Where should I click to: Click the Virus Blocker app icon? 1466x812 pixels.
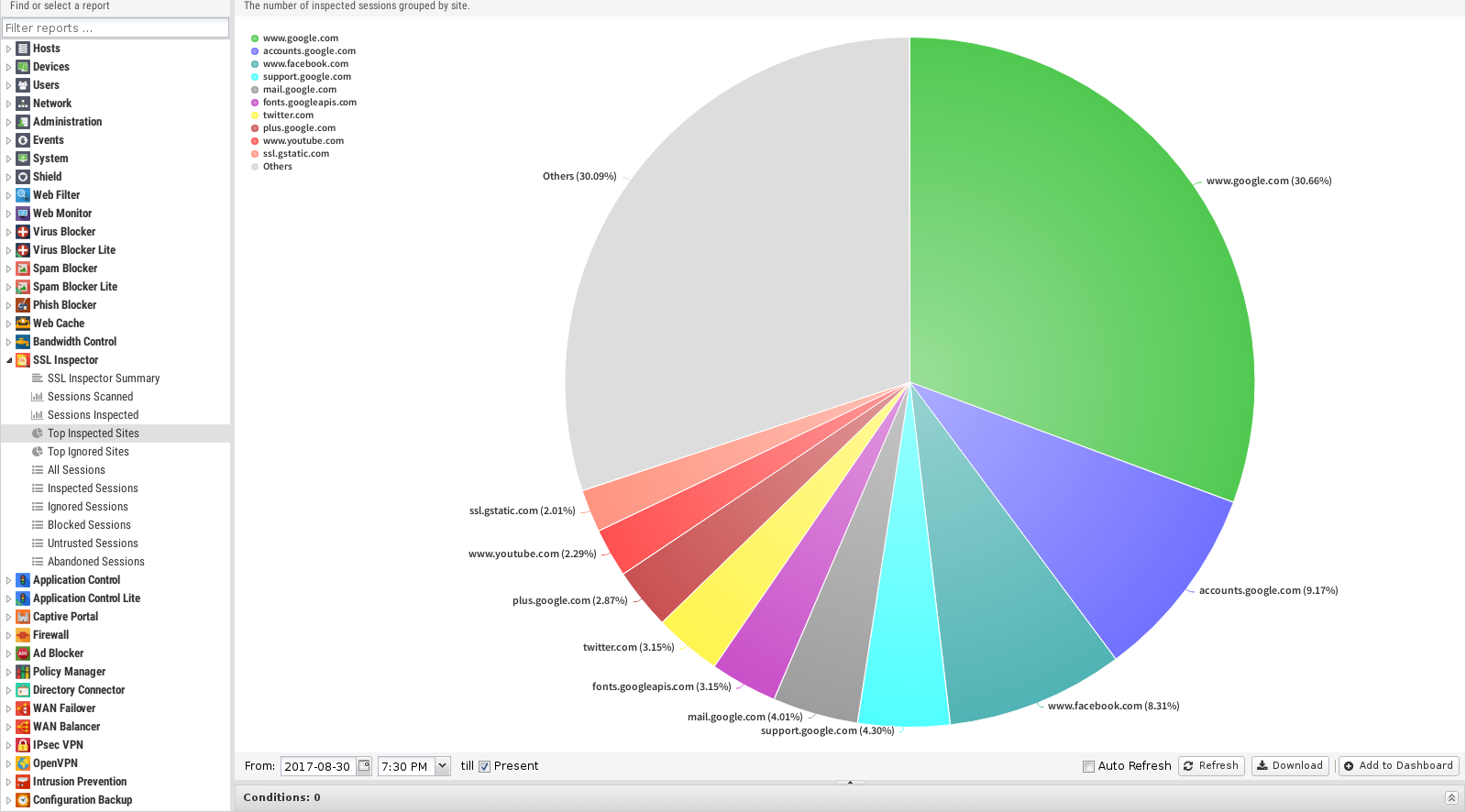coord(23,232)
